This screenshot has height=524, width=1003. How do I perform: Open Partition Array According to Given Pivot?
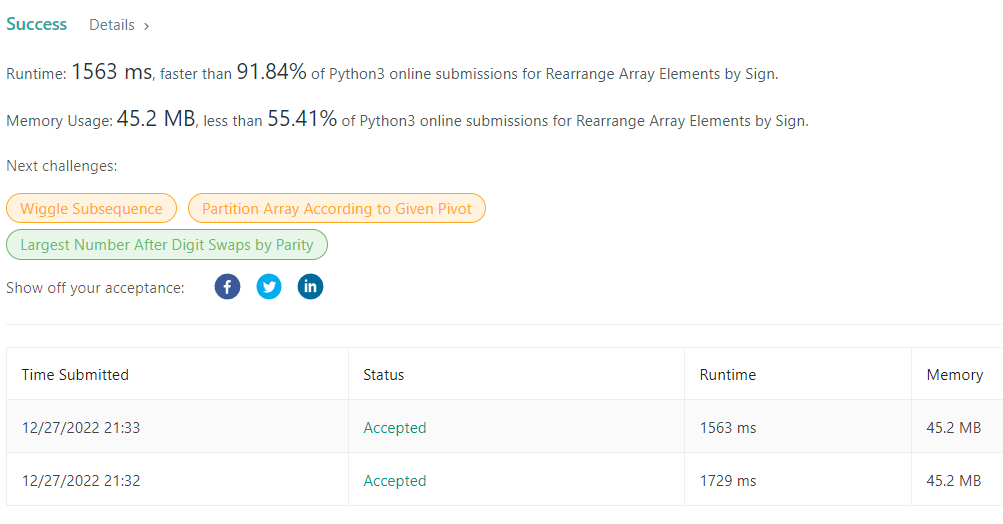click(336, 209)
